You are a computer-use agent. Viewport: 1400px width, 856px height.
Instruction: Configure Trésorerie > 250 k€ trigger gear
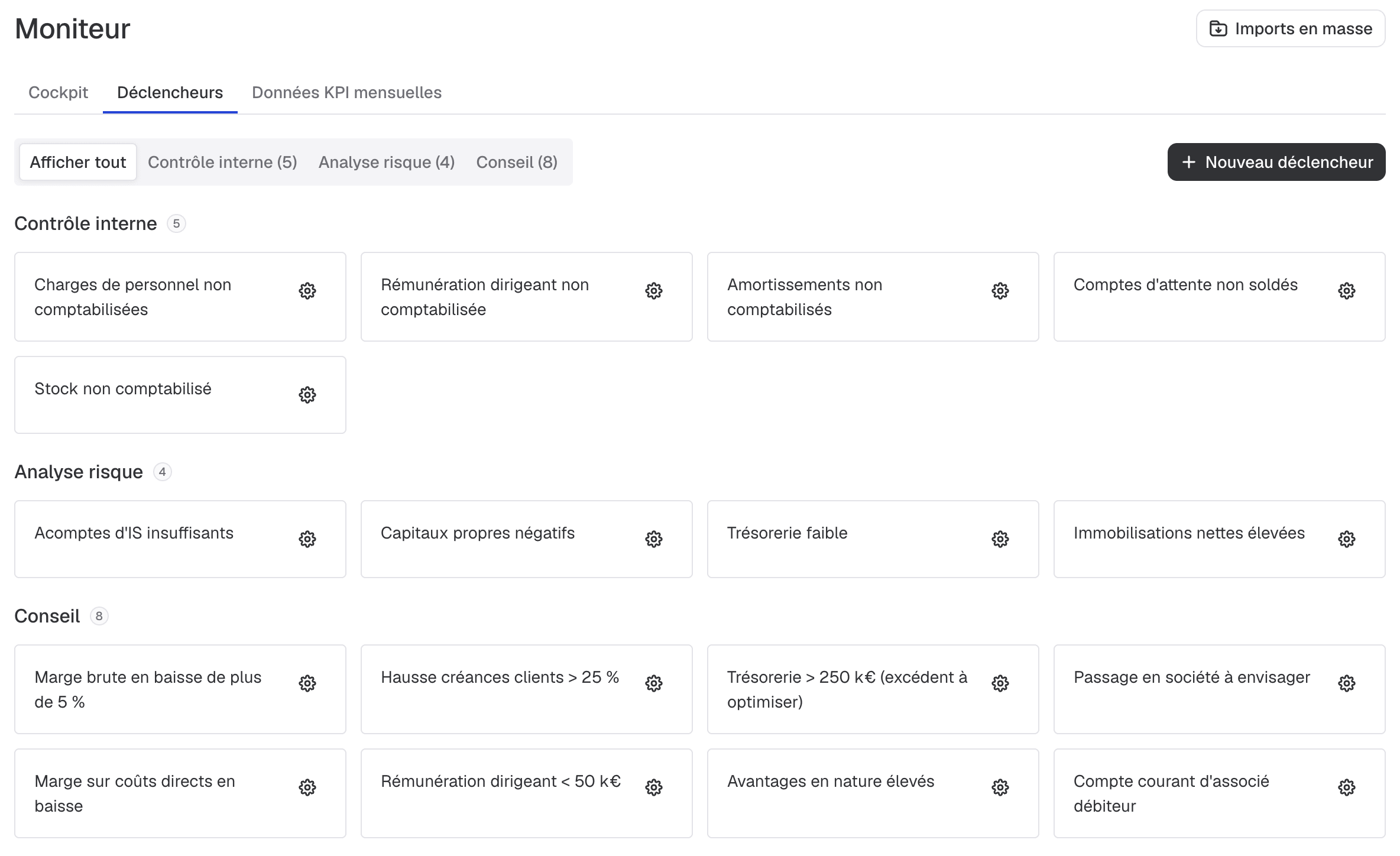(x=1000, y=683)
